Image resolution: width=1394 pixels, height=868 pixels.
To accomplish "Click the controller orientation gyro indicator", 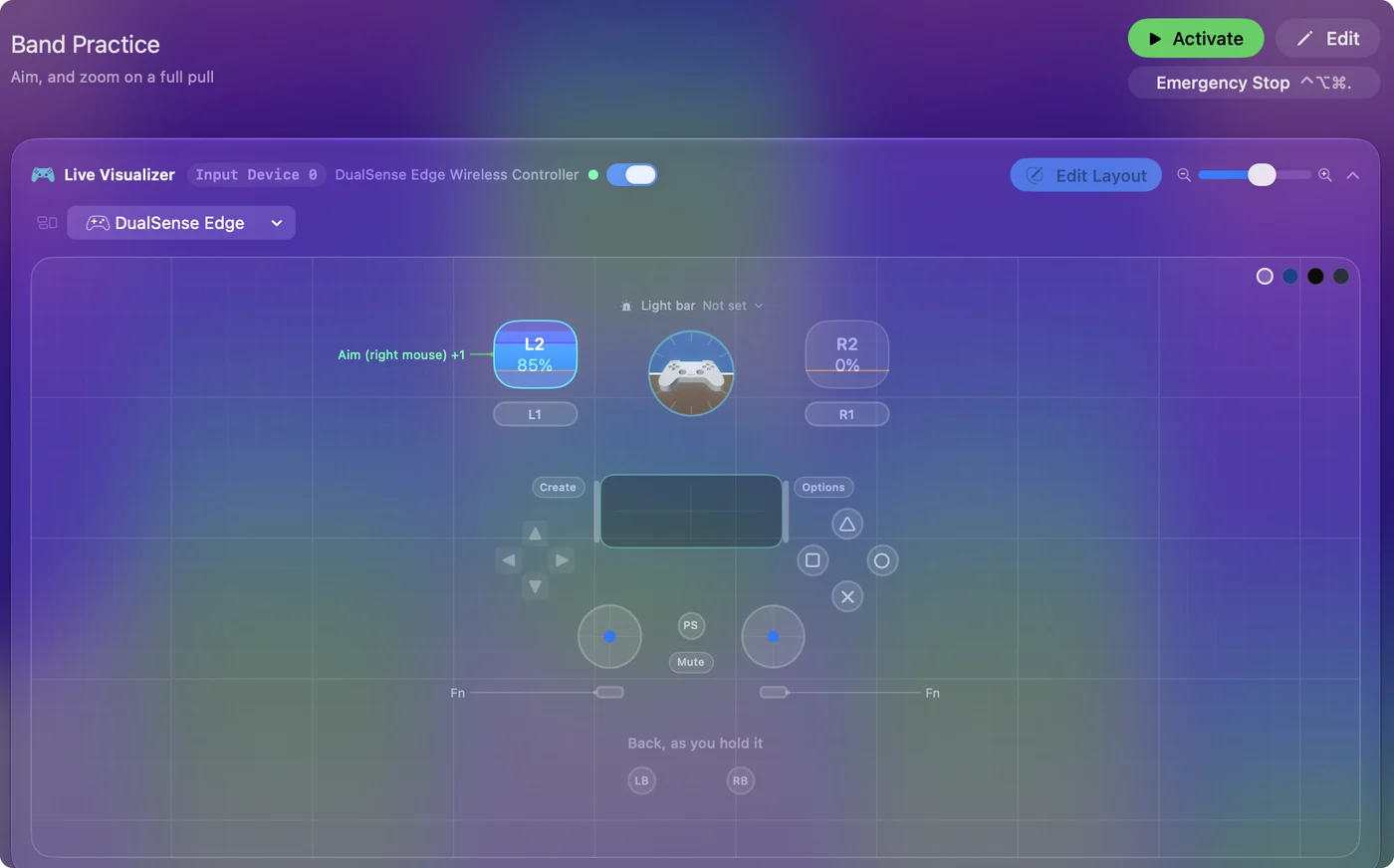I will 691,373.
